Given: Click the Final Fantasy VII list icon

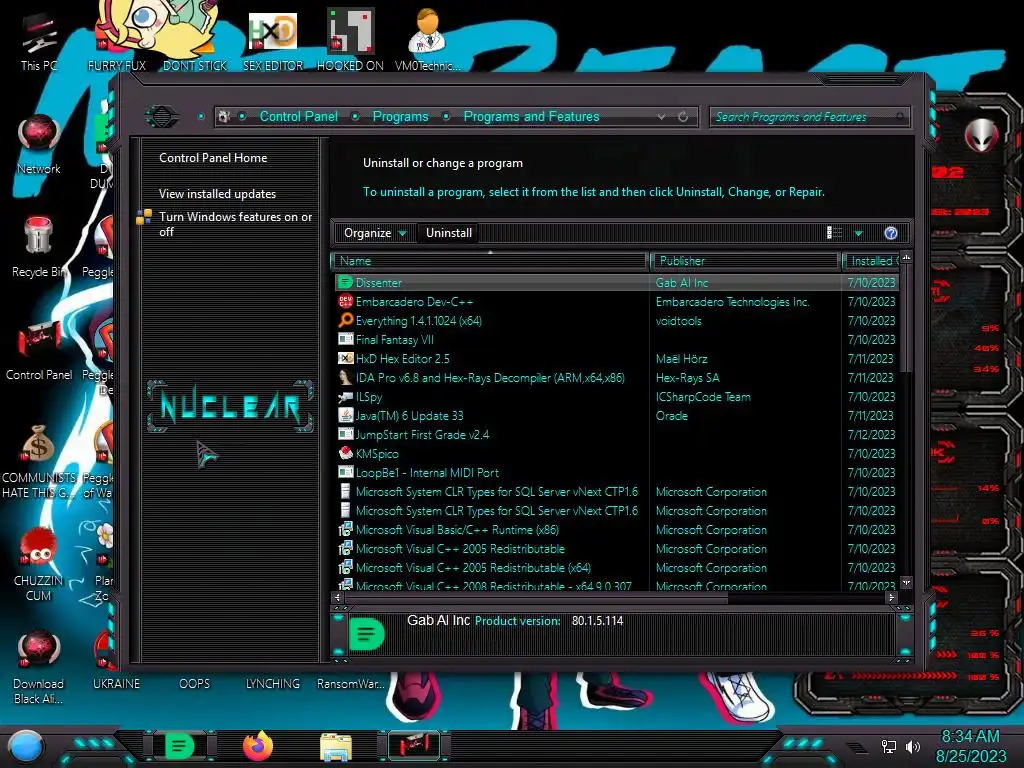Looking at the screenshot, I should [345, 340].
